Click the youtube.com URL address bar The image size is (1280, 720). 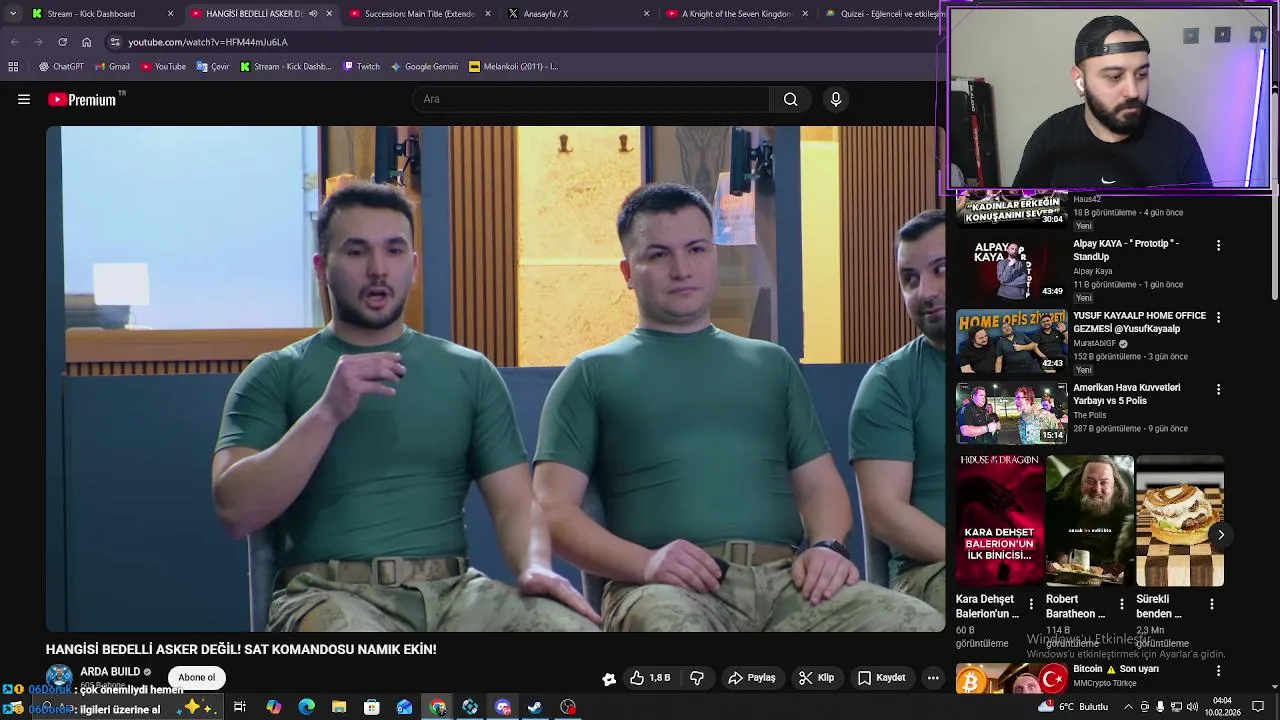tap(208, 42)
